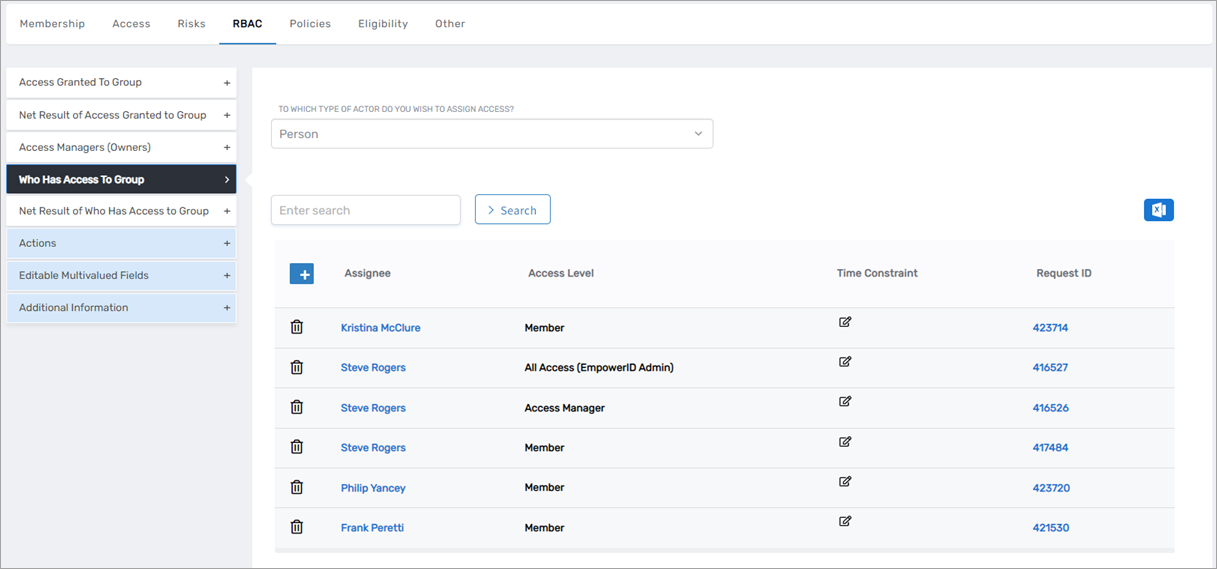Edit time constraint for Frank Peretti
The image size is (1217, 569).
[x=845, y=521]
